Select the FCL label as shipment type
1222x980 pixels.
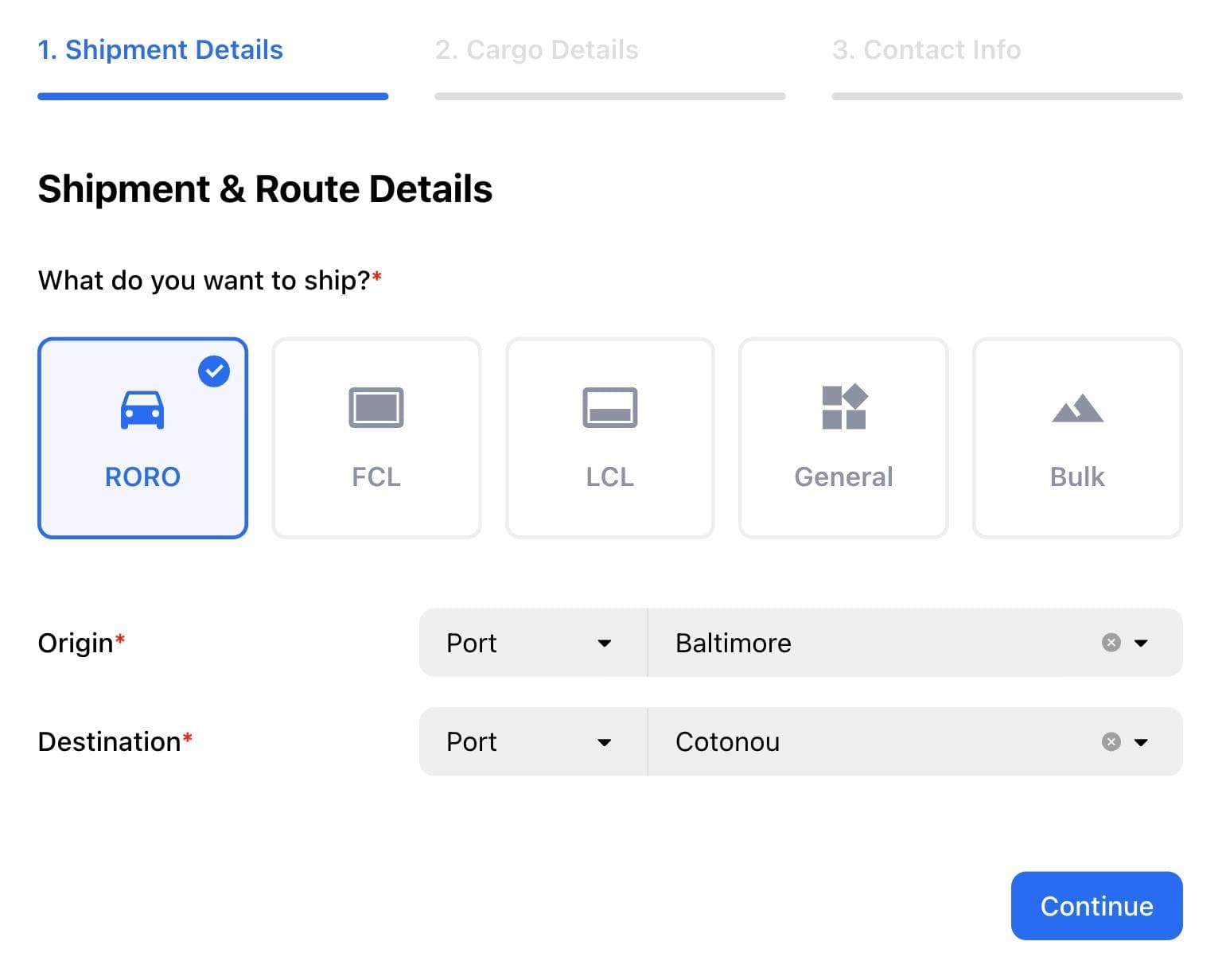[376, 476]
